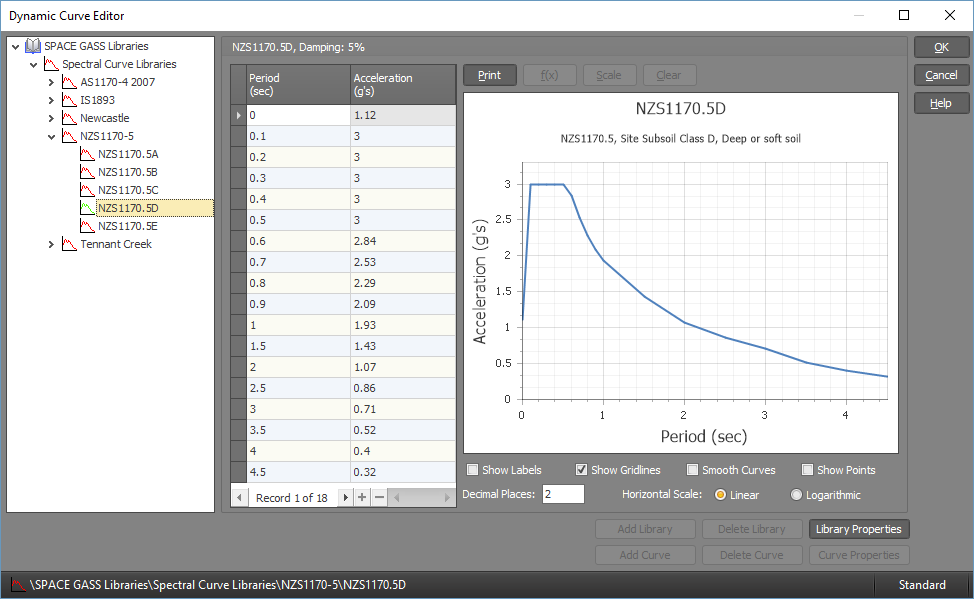The image size is (974, 599).
Task: Go to the next record in the navigator
Action: click(346, 498)
